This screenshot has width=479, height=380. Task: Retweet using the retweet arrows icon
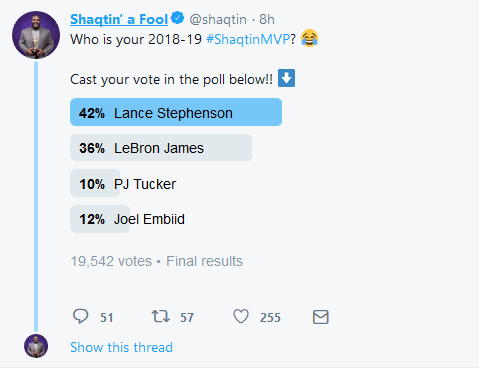[161, 316]
